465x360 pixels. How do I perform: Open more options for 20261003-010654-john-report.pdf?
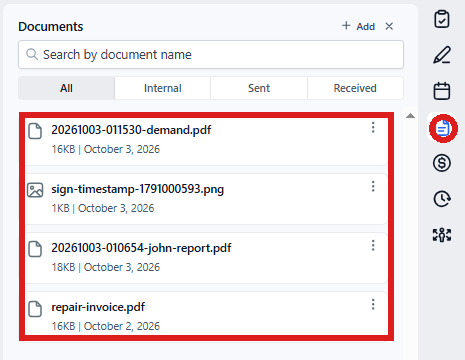[373, 245]
